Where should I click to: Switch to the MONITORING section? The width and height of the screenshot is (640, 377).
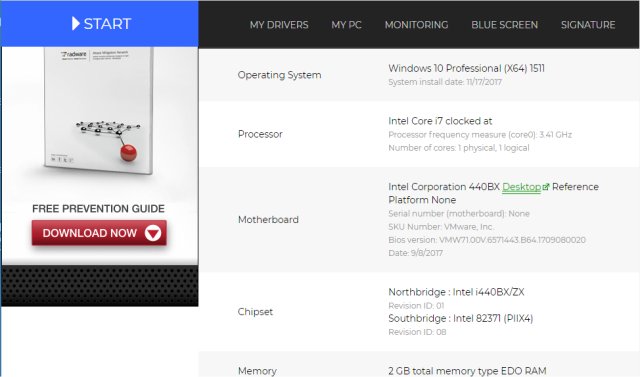pyautogui.click(x=416, y=25)
